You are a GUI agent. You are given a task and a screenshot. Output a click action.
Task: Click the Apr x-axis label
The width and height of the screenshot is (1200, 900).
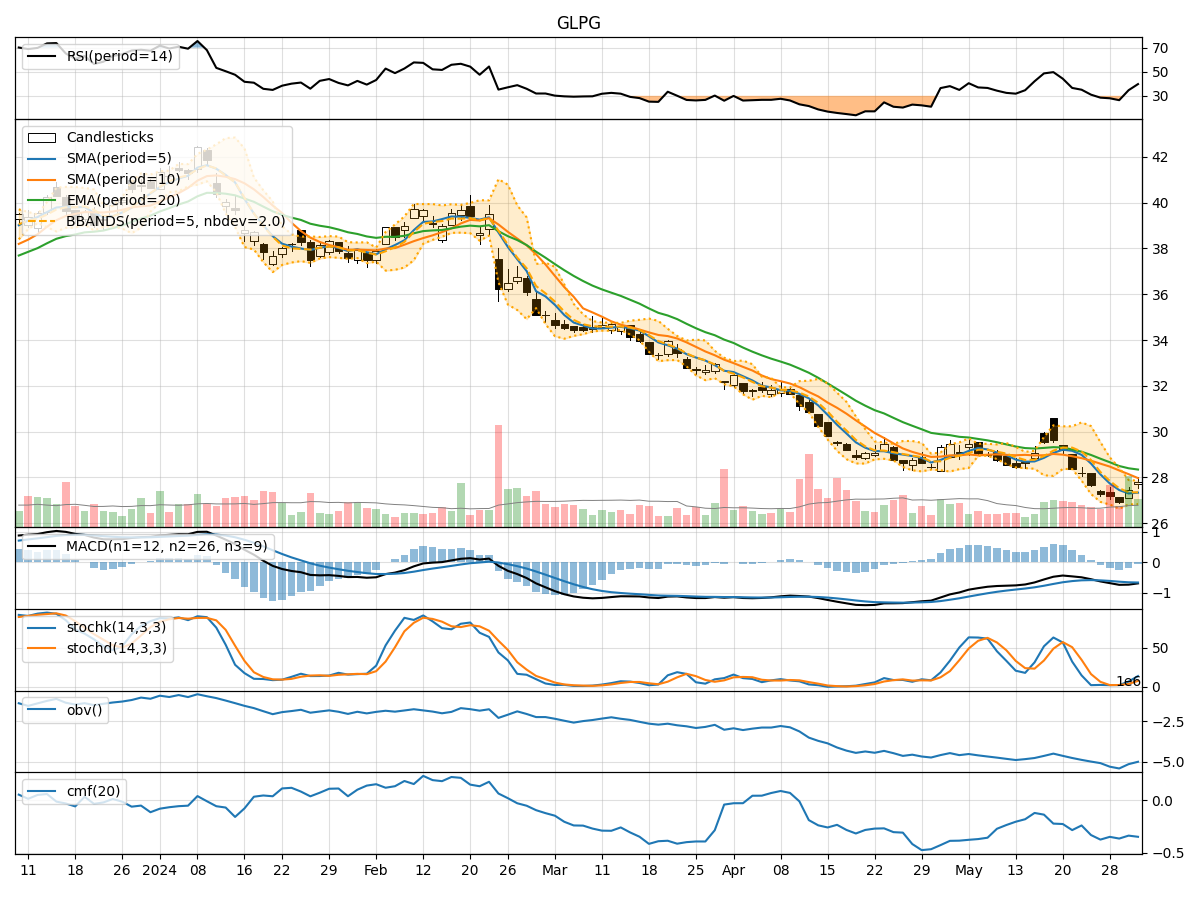(733, 870)
